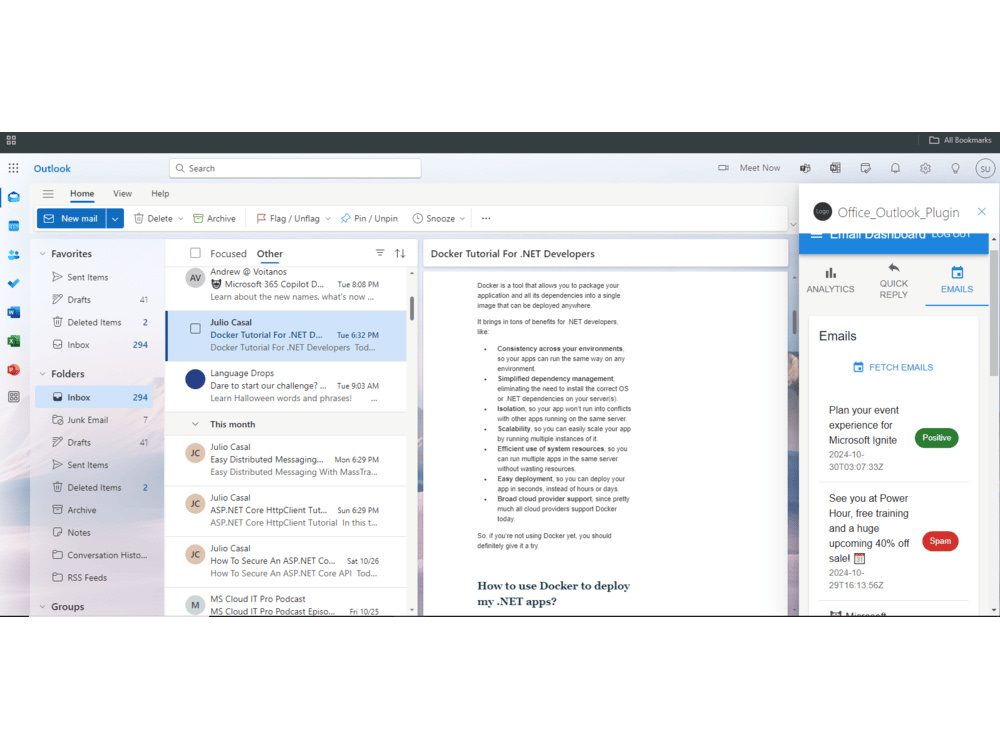Open More apps icon in left rail

click(x=13, y=397)
